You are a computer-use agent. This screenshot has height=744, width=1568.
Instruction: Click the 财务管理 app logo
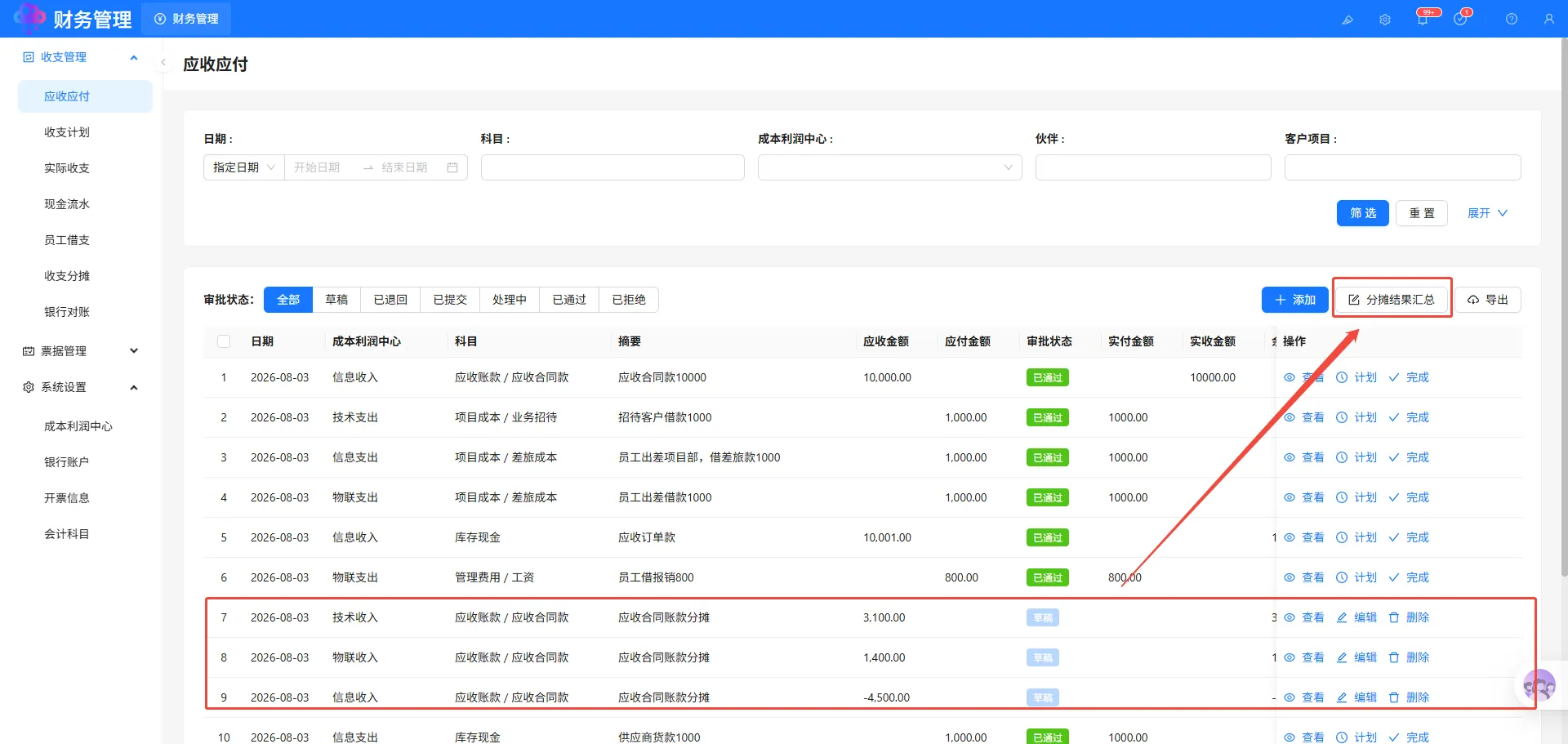point(29,18)
